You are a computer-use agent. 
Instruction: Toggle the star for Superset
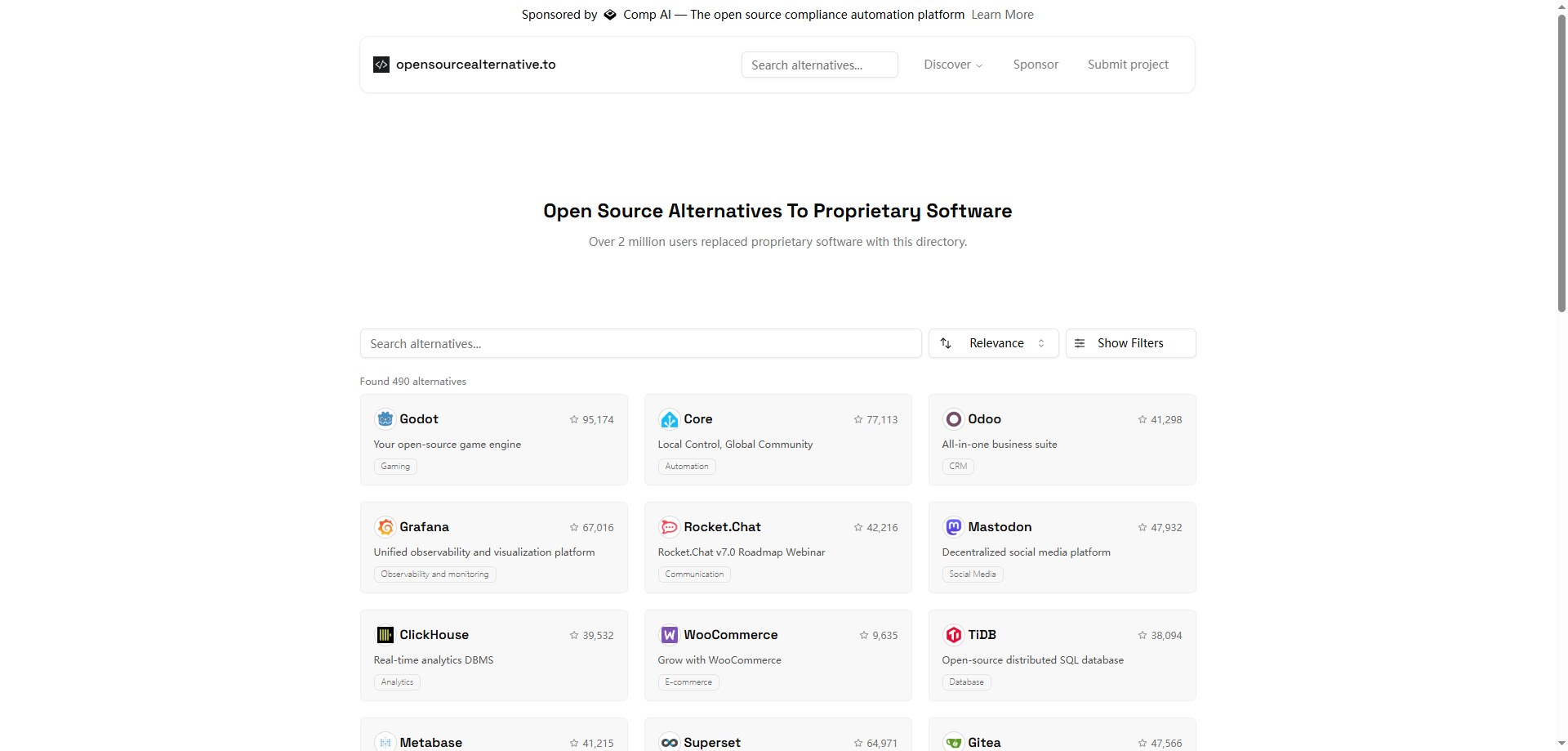click(x=858, y=743)
